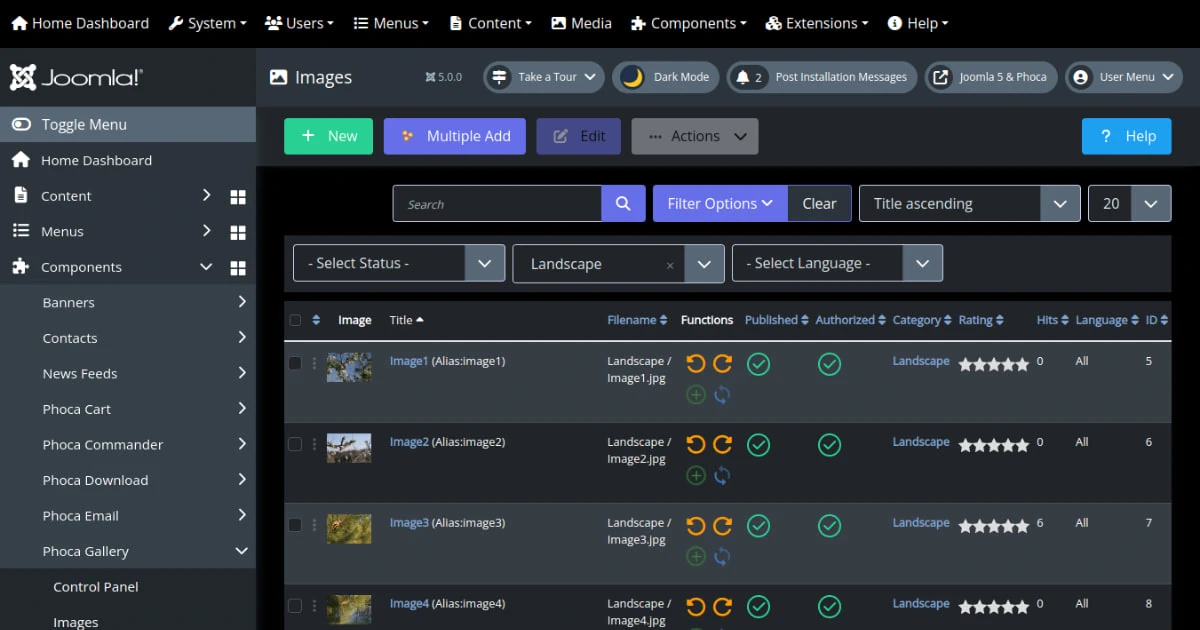
Task: Expand the Actions dropdown button
Action: coord(695,137)
